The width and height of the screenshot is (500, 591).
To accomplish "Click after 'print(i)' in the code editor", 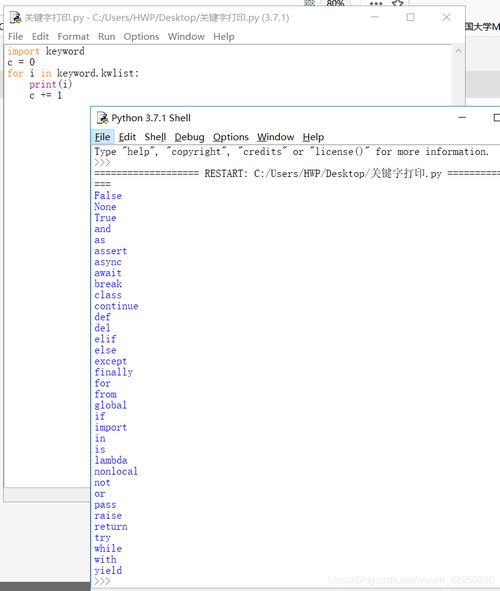I will coord(73,84).
